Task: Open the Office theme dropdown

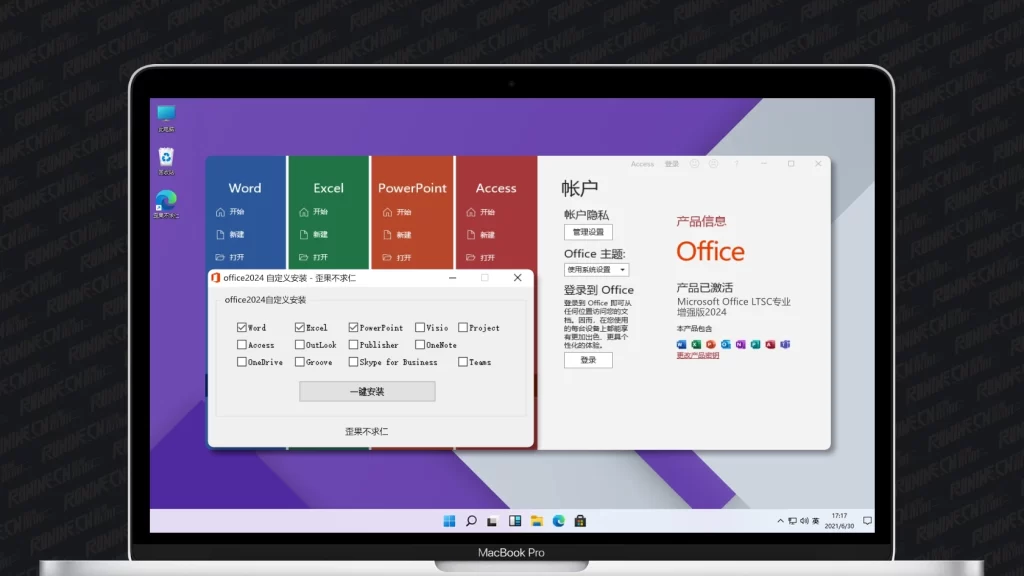Action: (x=597, y=269)
